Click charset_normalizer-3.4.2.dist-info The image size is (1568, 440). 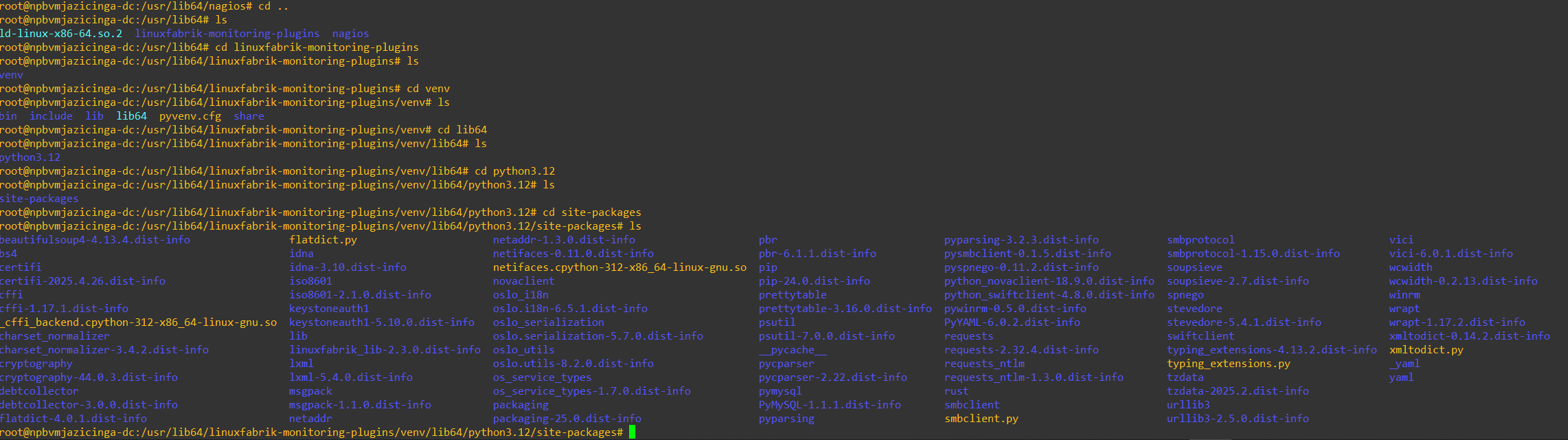click(x=104, y=350)
